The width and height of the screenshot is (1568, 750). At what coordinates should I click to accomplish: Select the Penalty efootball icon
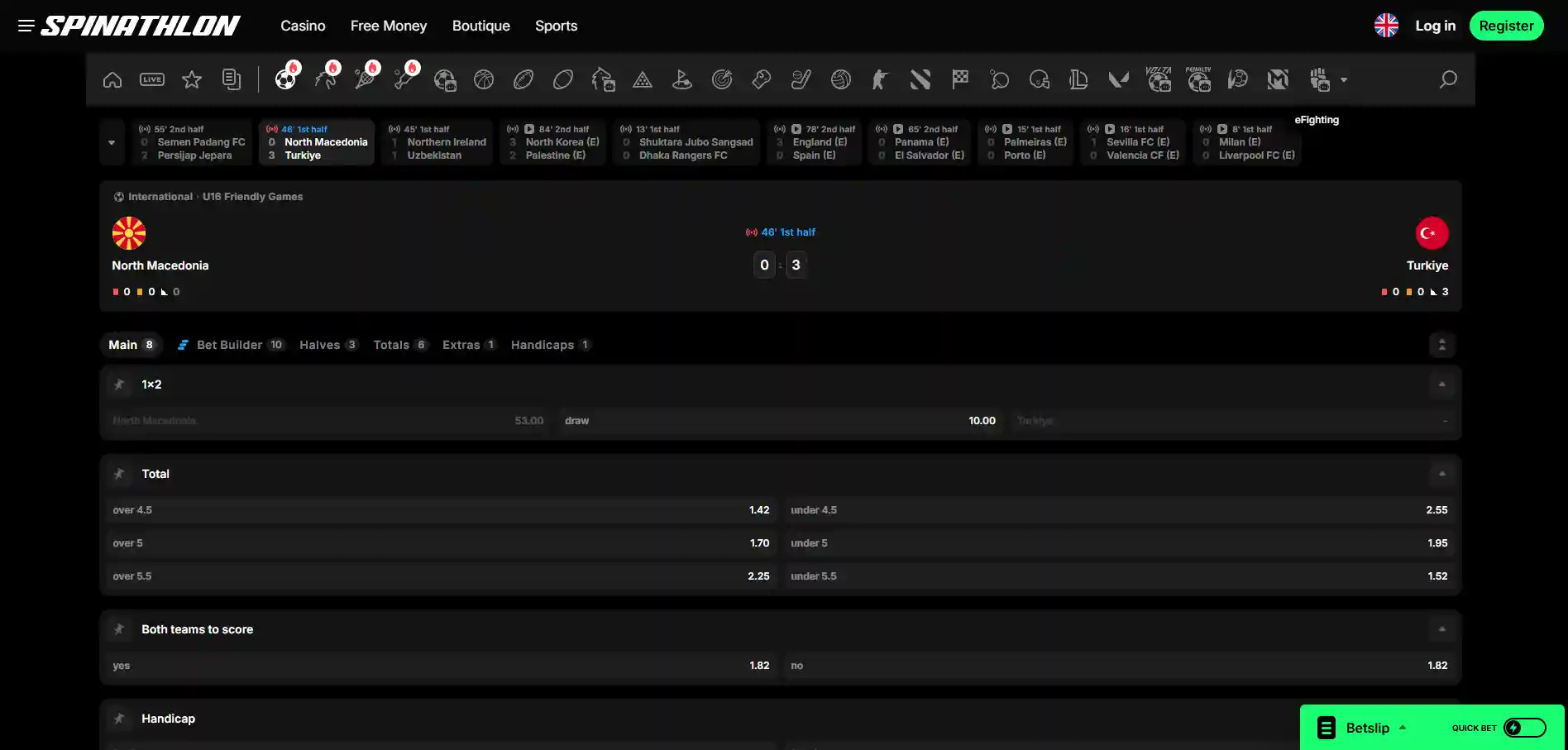[1198, 79]
